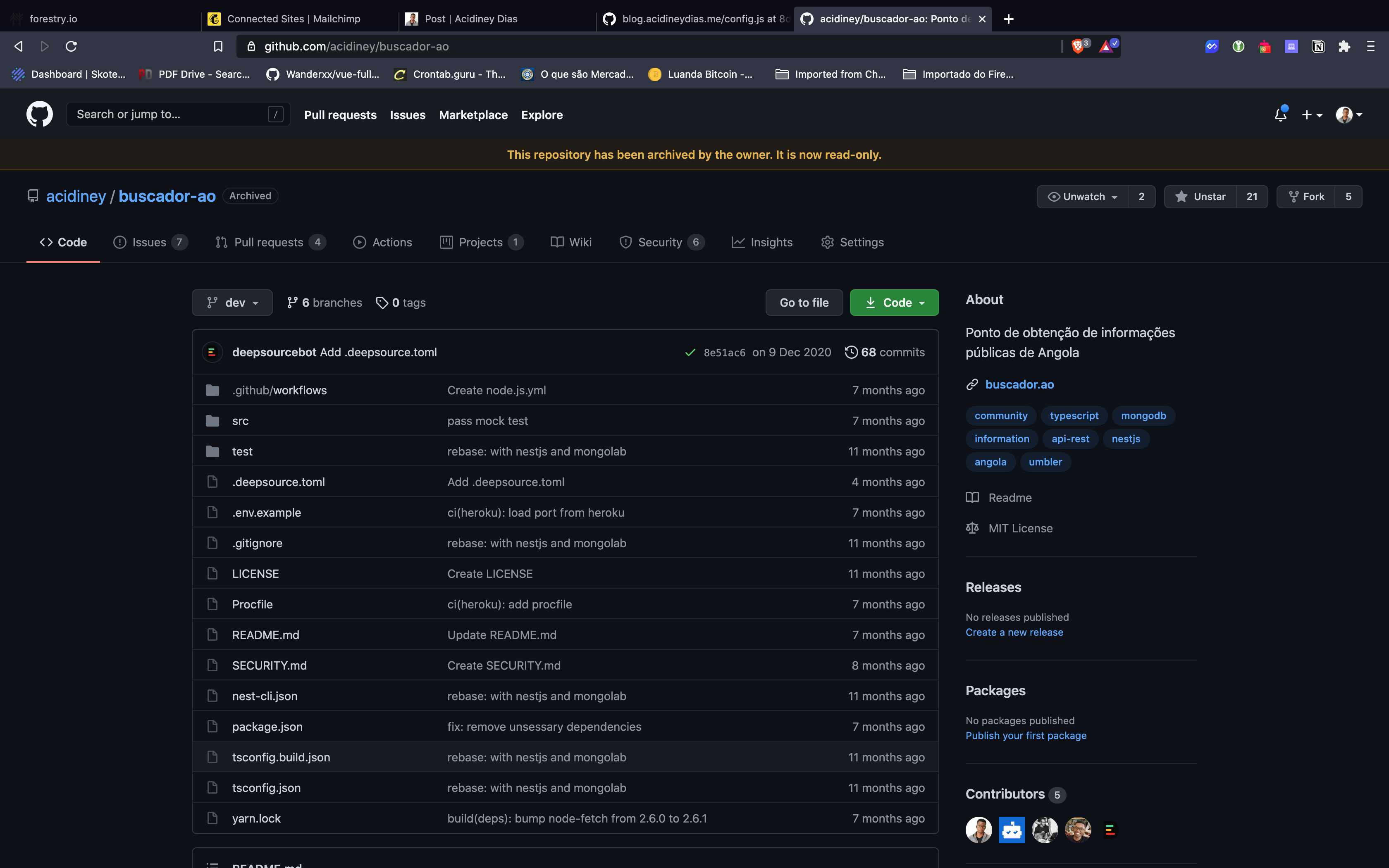The width and height of the screenshot is (1389, 868).
Task: Click the browser back arrow
Action: [x=18, y=46]
